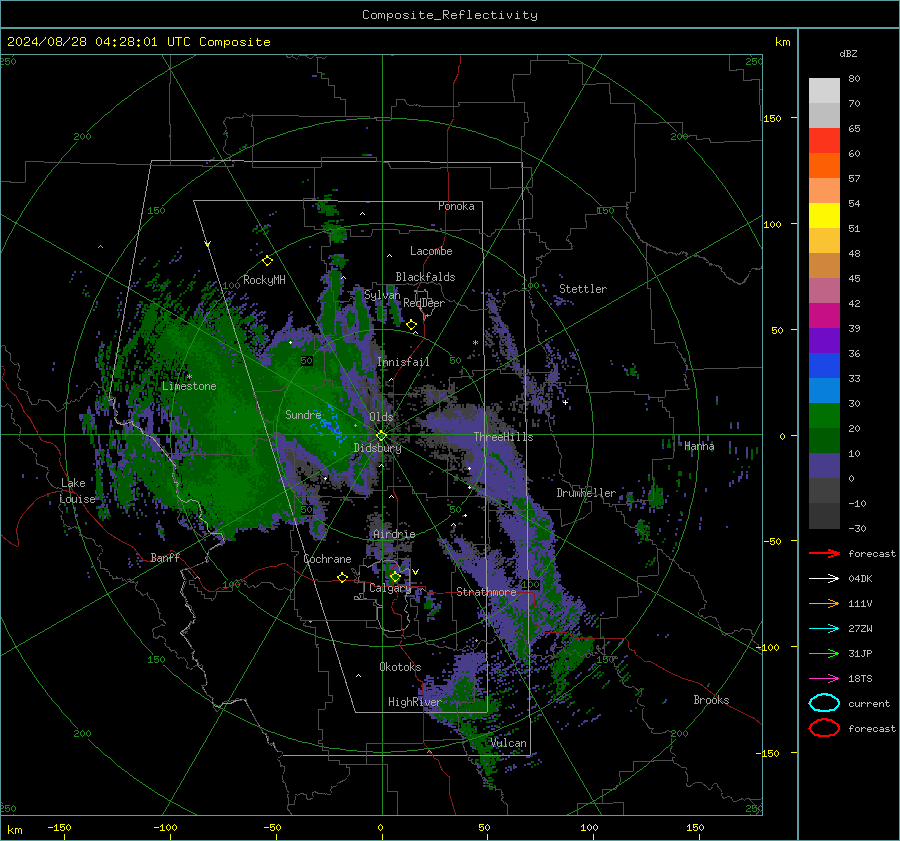Click the Ponoka town label

click(x=456, y=206)
